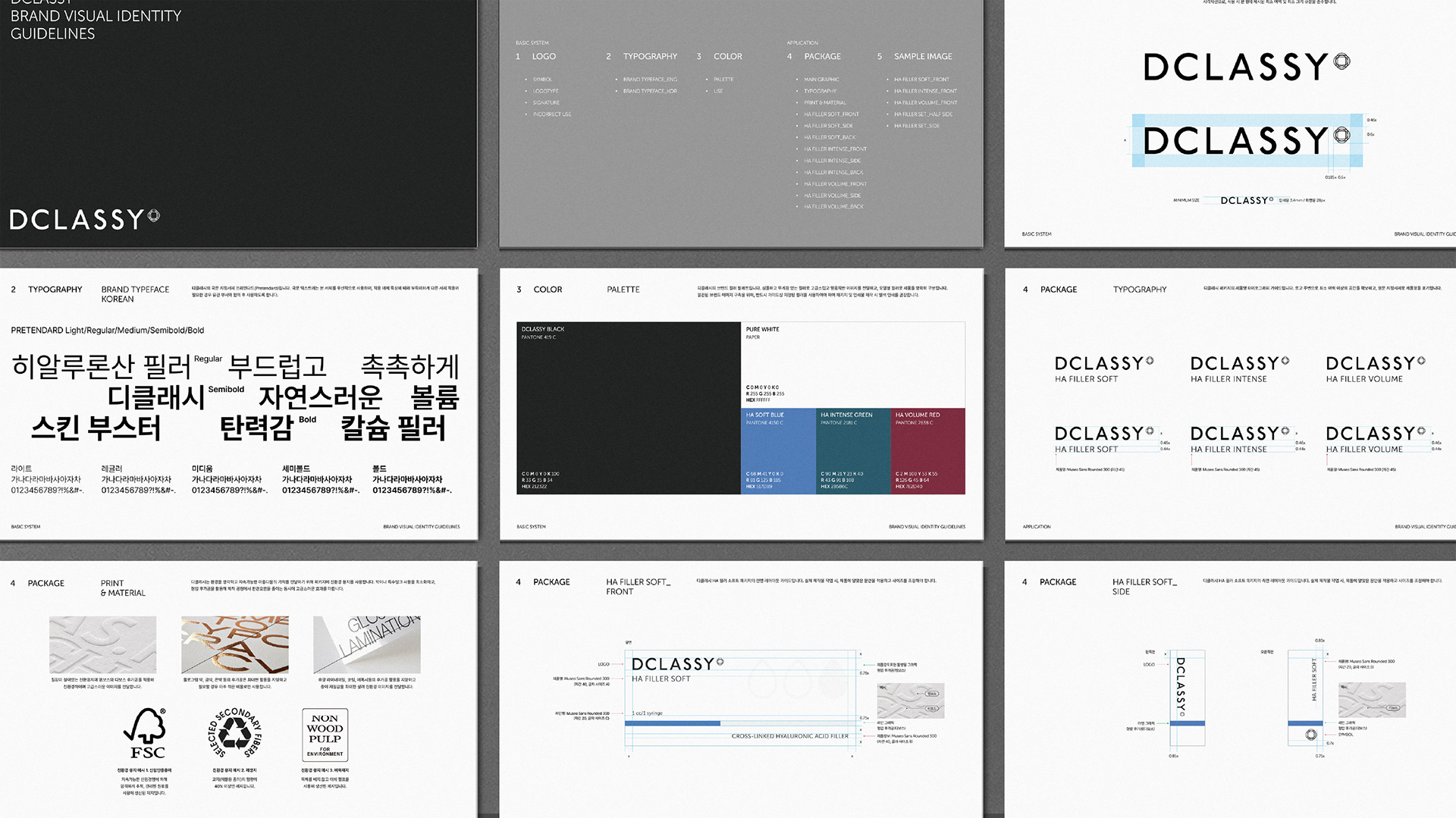This screenshot has width=1456, height=818.
Task: Click the CROSS-LINKED HYALURONIC ACID FILLER text
Action: (x=789, y=736)
